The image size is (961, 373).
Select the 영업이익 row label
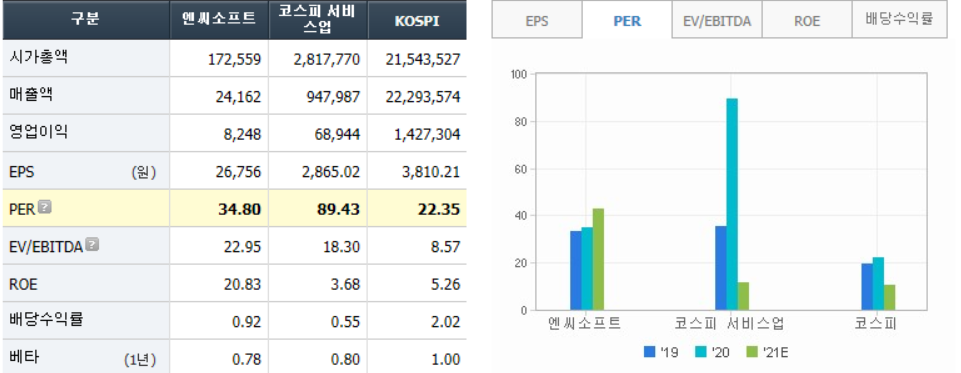39,132
